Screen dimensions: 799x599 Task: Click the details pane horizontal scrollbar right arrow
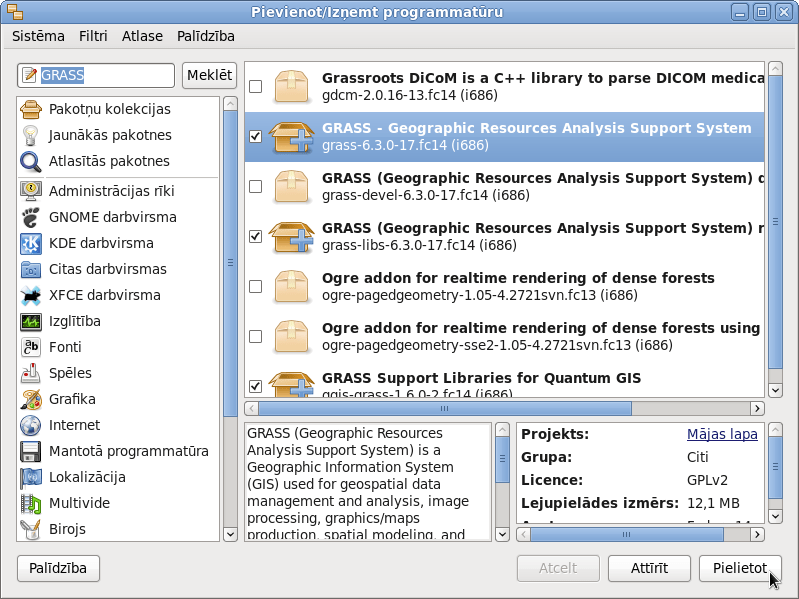[757, 534]
